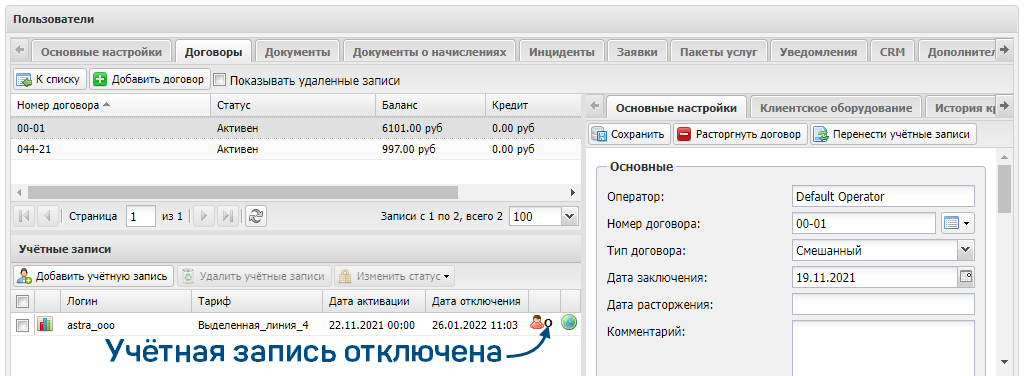This screenshot has width=1024, height=376.
Task: Select contract row 044-21
Action: (x=296, y=149)
